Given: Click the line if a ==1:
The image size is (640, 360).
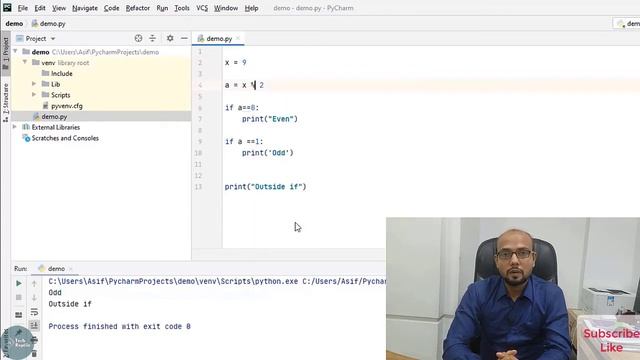Looking at the screenshot, I should click(x=244, y=142).
